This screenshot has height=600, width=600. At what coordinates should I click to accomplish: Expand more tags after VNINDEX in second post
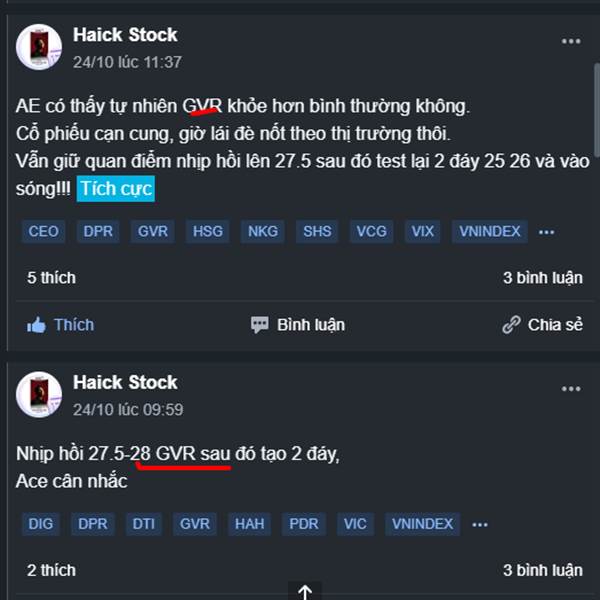coord(480,524)
